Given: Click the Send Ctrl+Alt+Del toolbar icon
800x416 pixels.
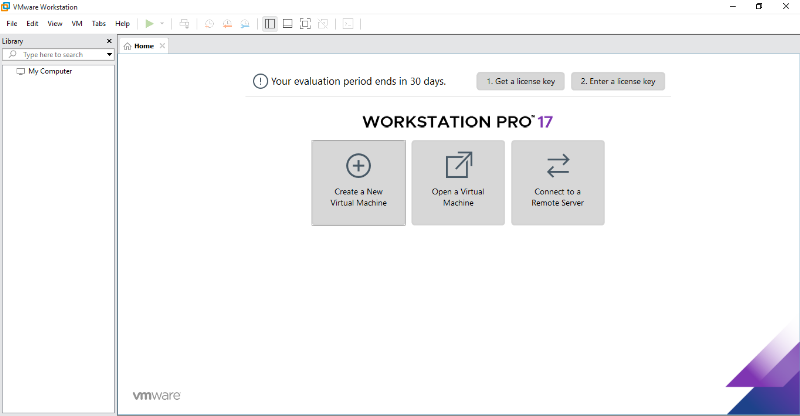Looking at the screenshot, I should click(184, 23).
